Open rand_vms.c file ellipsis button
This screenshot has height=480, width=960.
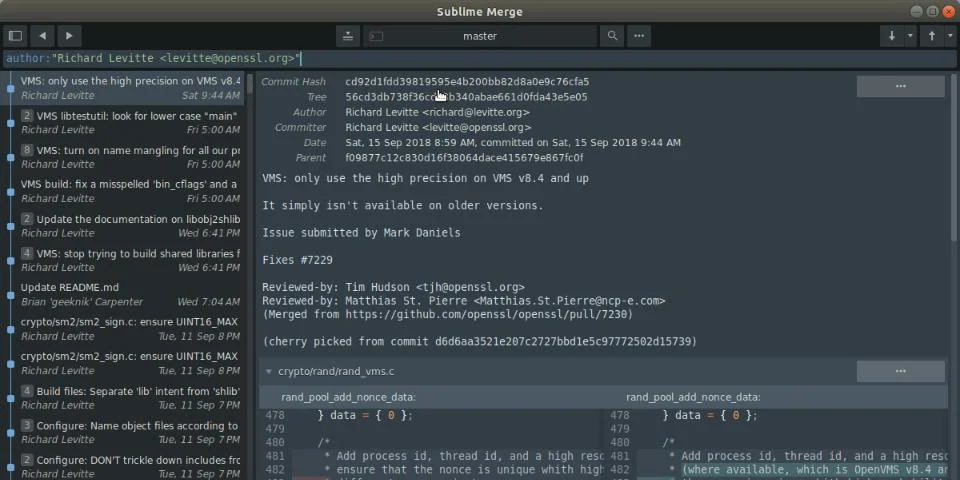[901, 371]
